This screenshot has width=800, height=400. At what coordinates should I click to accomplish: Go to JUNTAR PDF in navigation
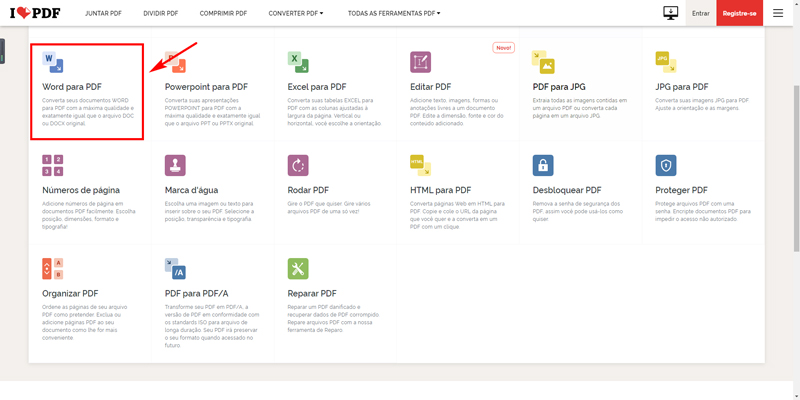[x=105, y=13]
